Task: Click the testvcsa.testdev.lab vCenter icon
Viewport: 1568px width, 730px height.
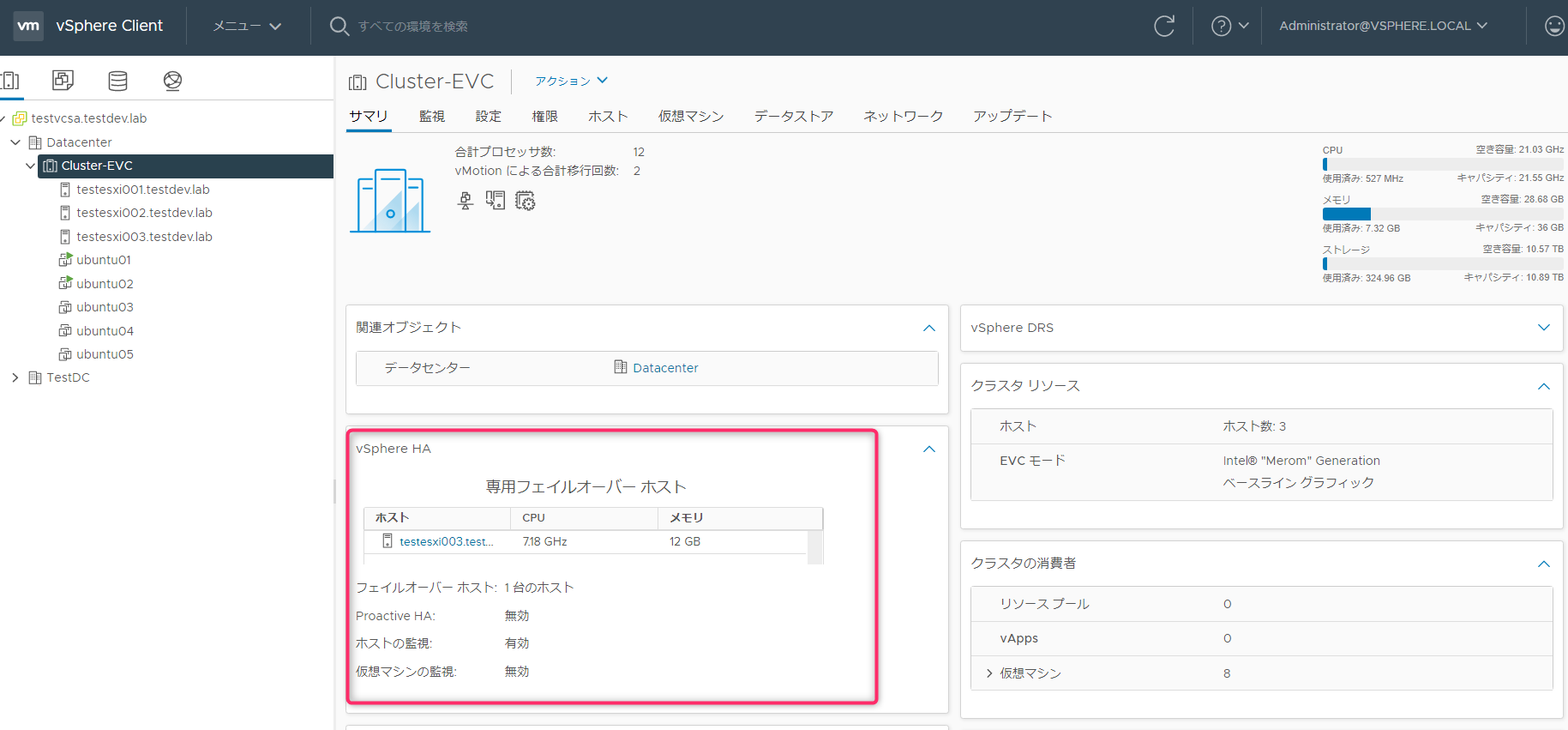Action: 20,118
